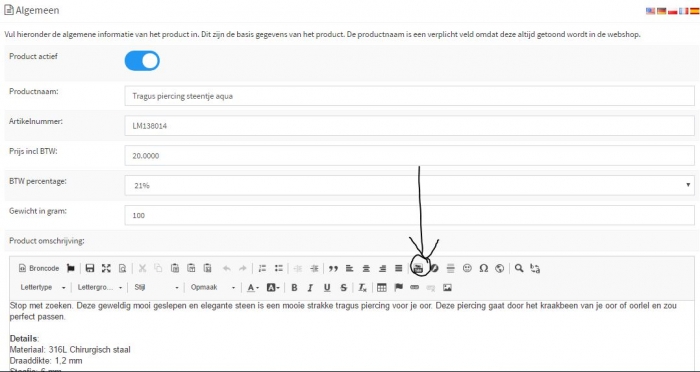The width and height of the screenshot is (700, 372).
Task: Click the 'Details:' bold text in editor
Action: 25,339
